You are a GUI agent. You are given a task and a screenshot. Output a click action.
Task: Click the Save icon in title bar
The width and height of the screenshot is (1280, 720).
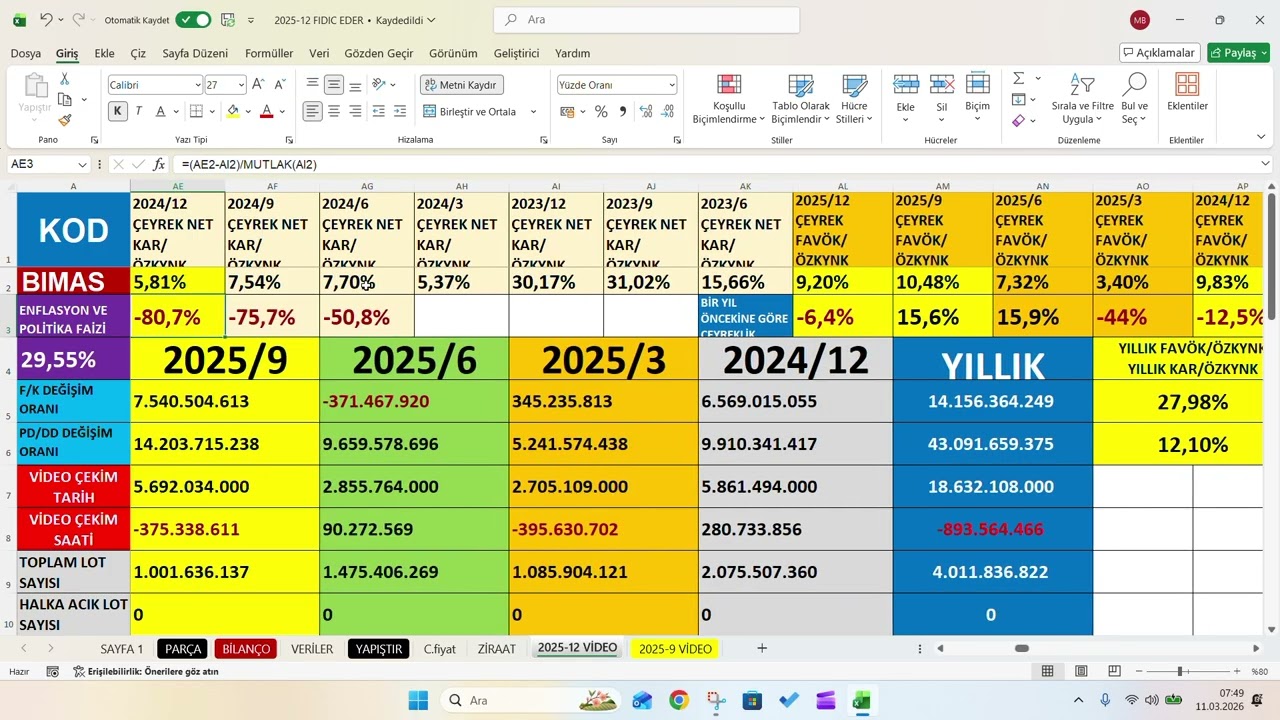(227, 19)
